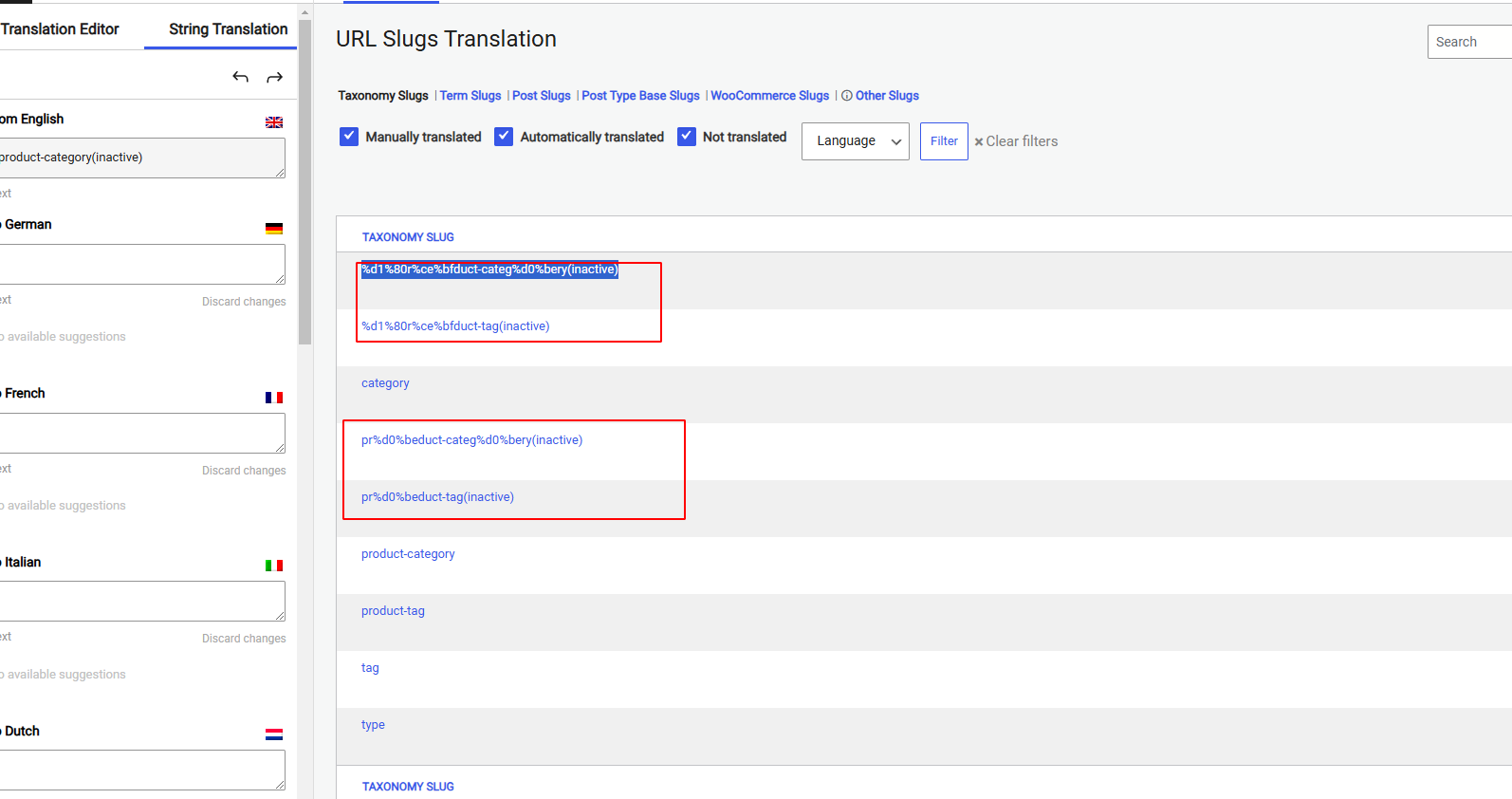
Task: Click the German language label
Action: point(28,225)
